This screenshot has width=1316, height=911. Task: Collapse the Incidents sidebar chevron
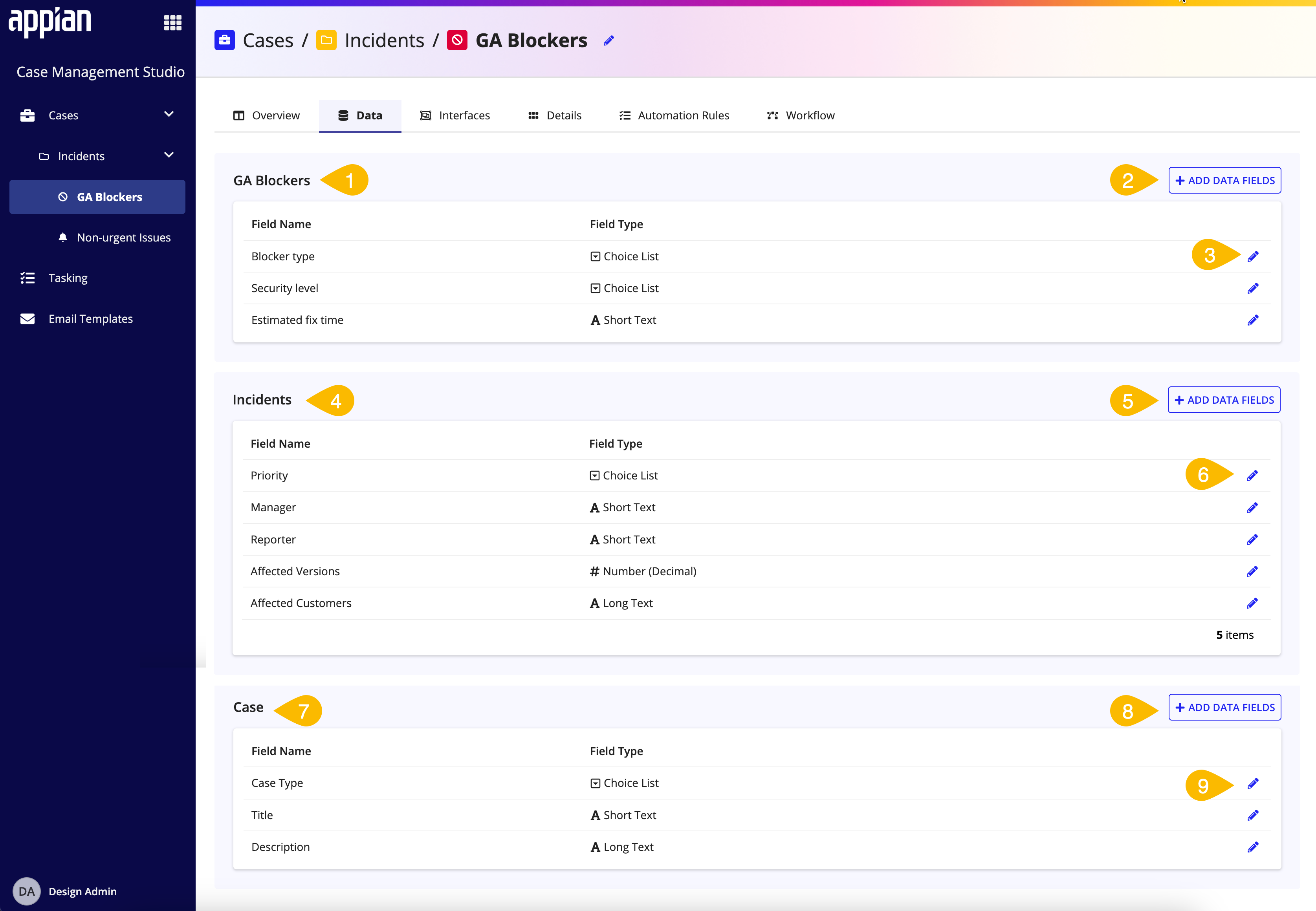[169, 155]
